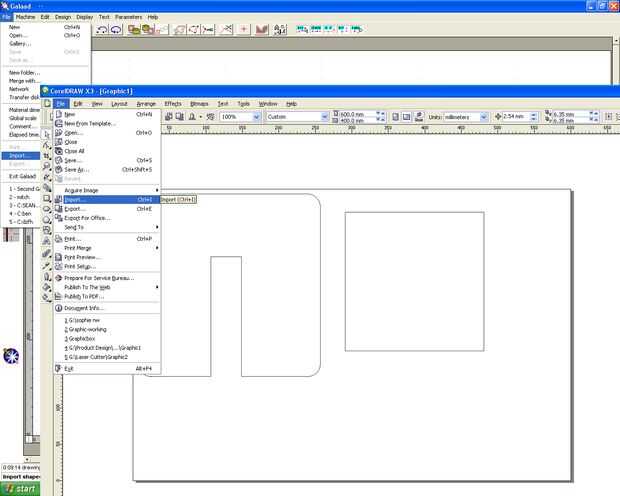
Task: Choose Exit Galaad in Galaad File menu
Action: click(x=21, y=176)
